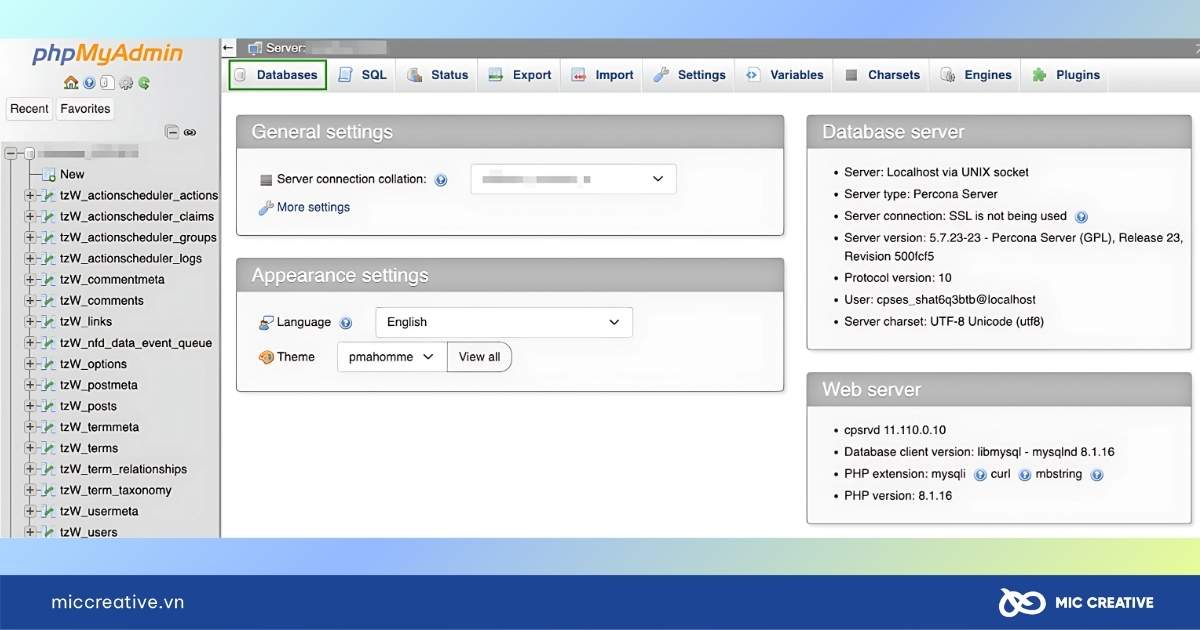Expand the tzW_postmeta table node

[x=30, y=385]
